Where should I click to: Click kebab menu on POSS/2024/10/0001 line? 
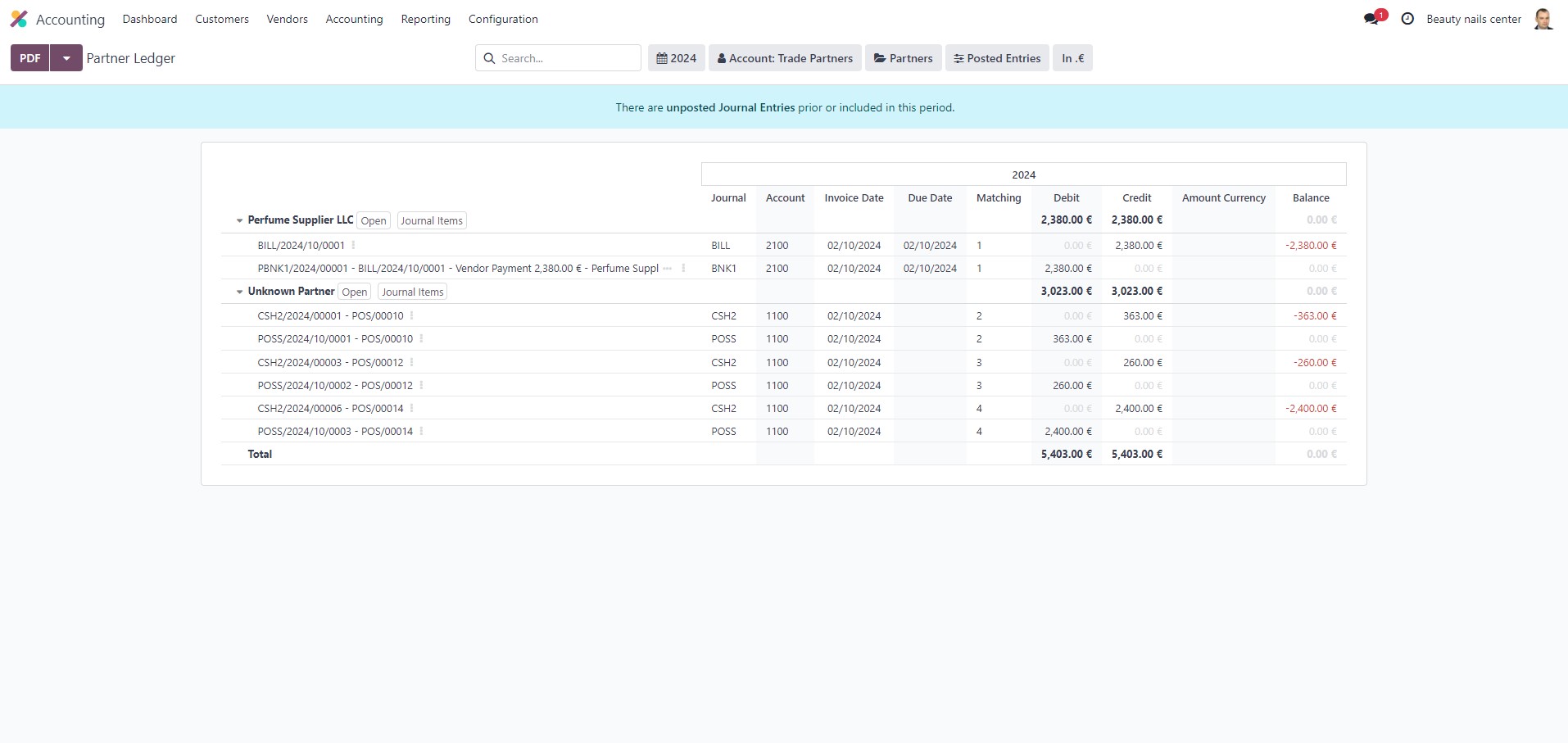420,338
